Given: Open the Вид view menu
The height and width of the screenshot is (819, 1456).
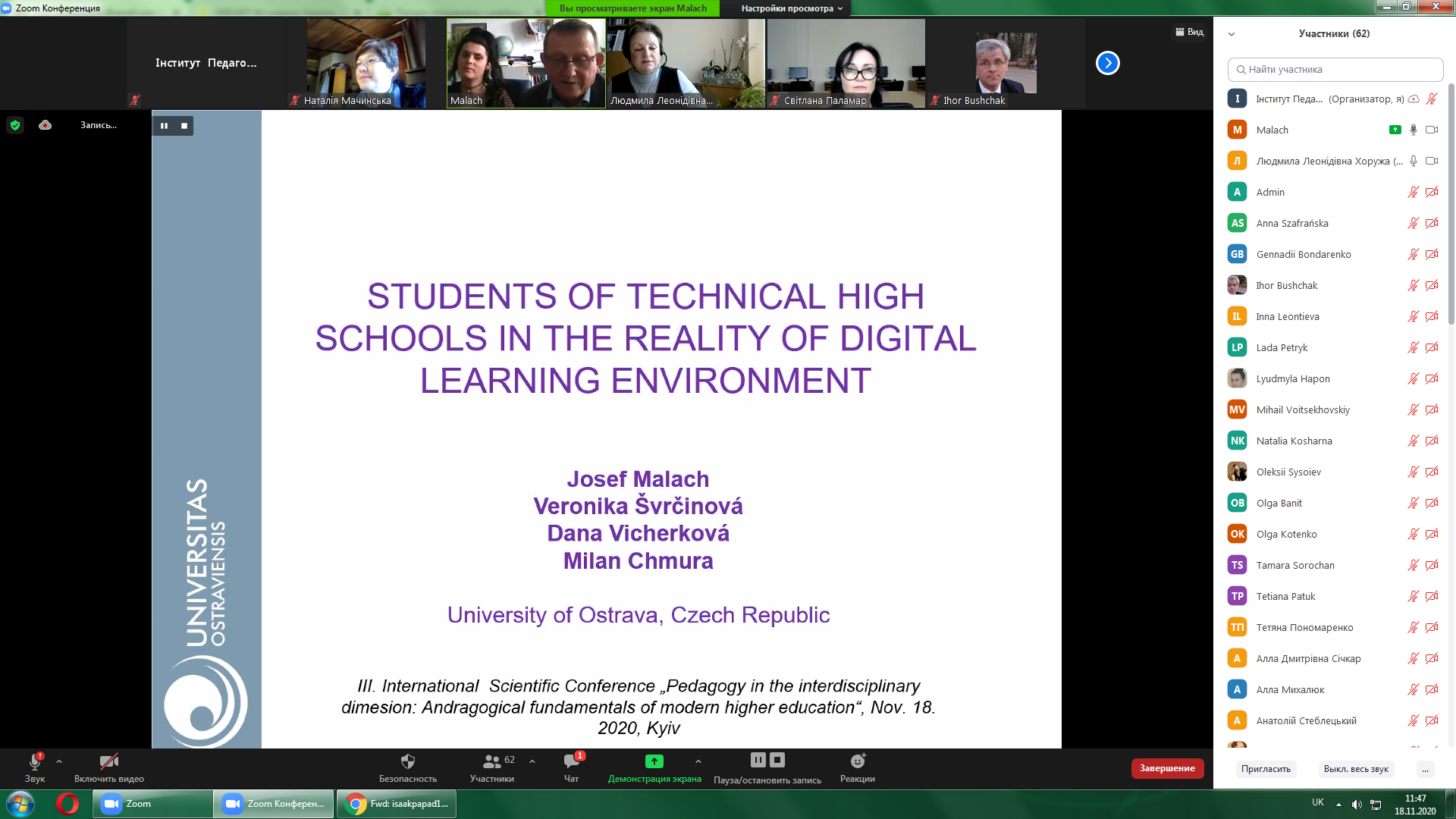Looking at the screenshot, I should point(1190,32).
